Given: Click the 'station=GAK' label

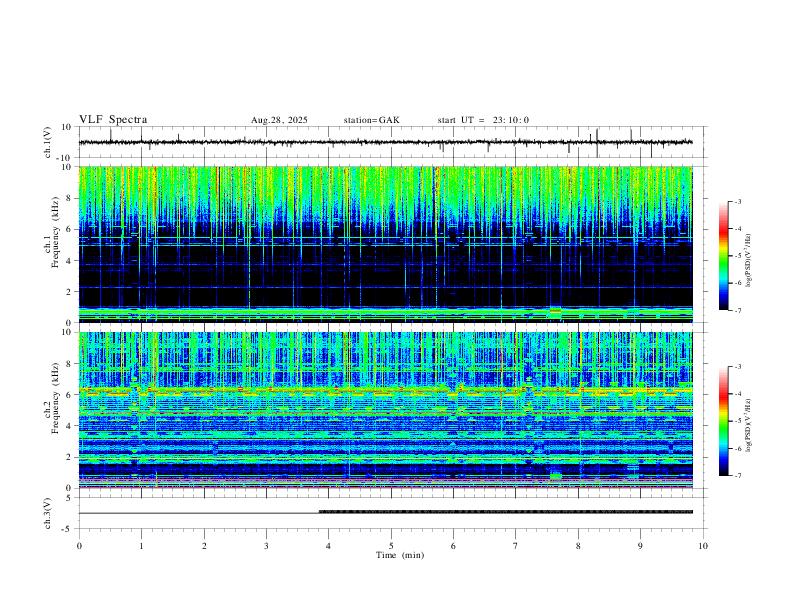Looking at the screenshot, I should [371, 120].
